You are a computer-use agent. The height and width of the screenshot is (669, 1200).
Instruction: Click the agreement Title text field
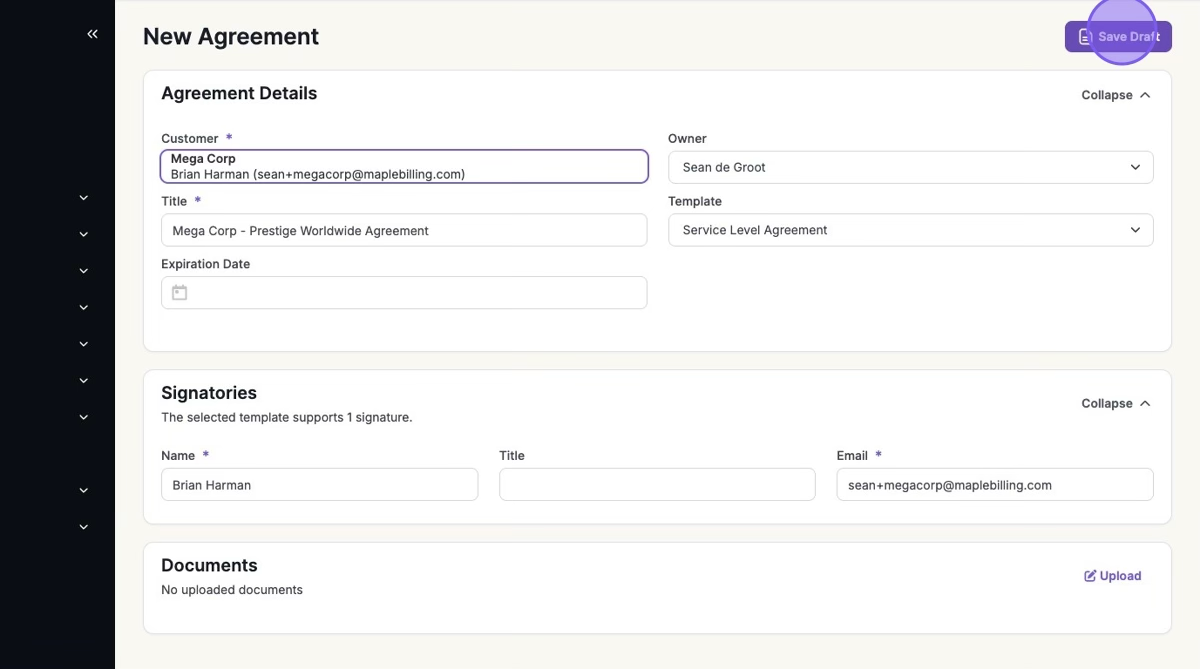[404, 230]
